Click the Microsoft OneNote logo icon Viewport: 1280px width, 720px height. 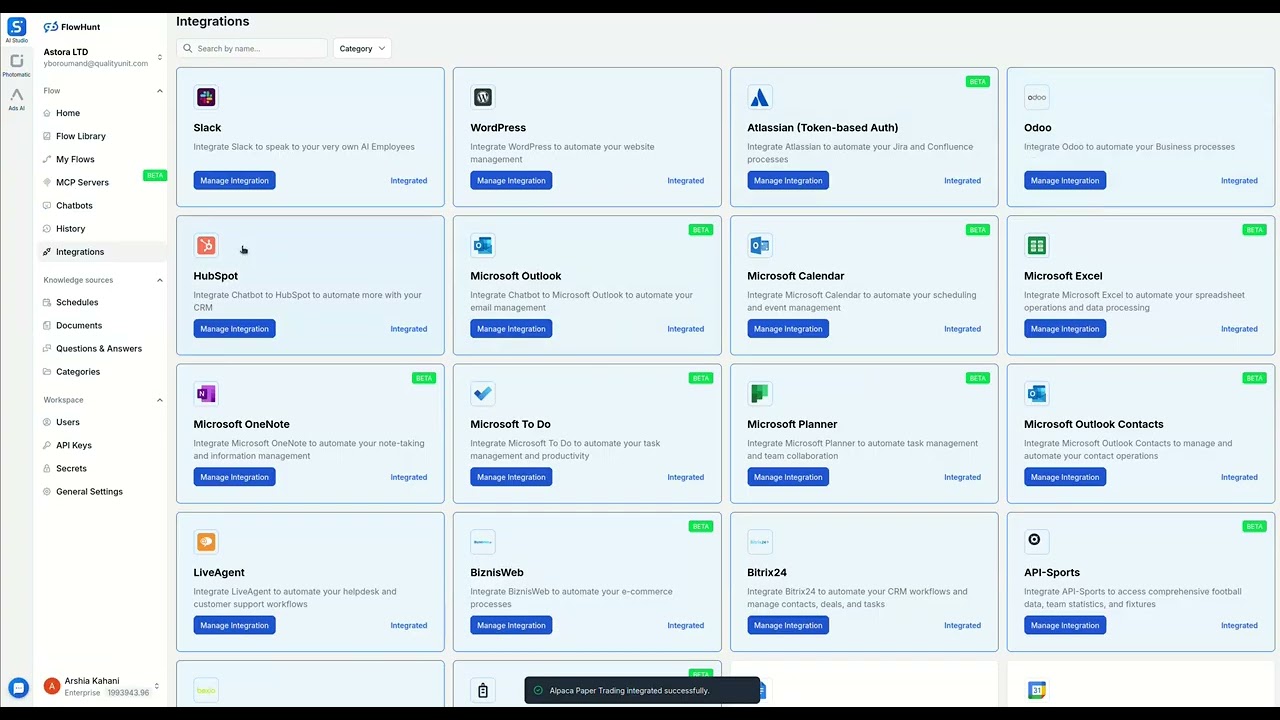pos(206,393)
